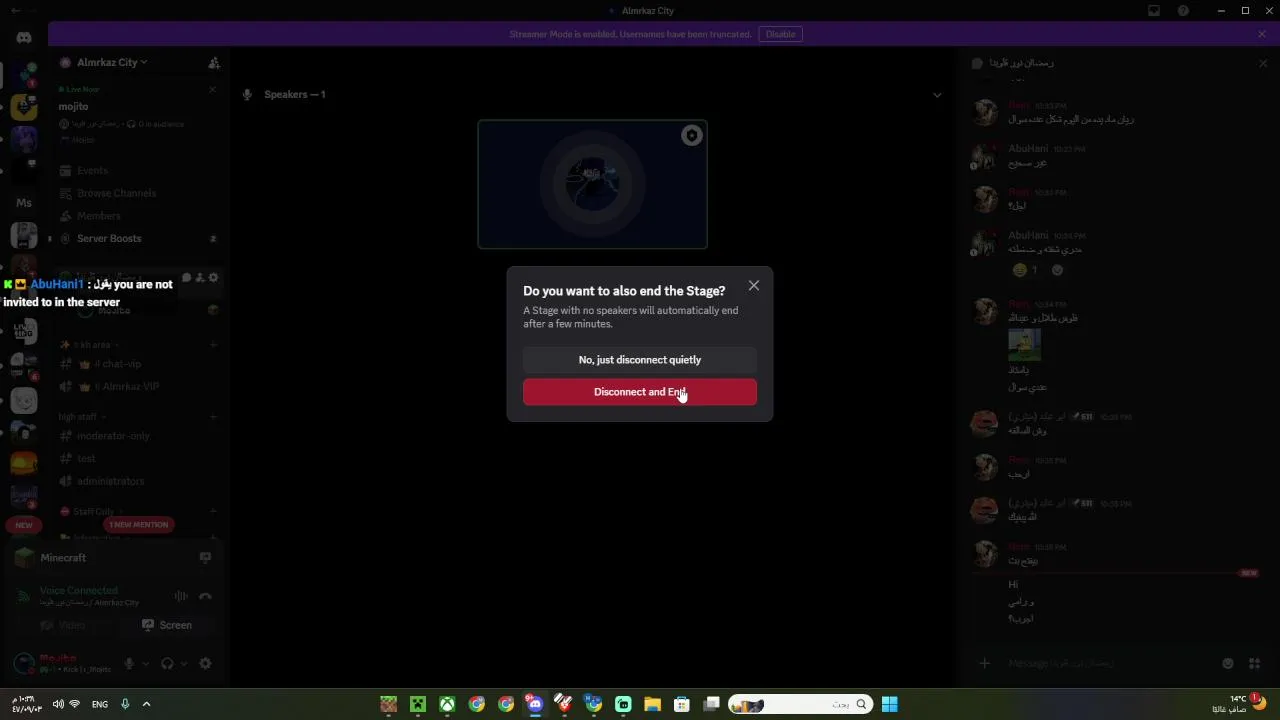Turn on camera with the Video button
1280x720 pixels.
pyautogui.click(x=63, y=625)
